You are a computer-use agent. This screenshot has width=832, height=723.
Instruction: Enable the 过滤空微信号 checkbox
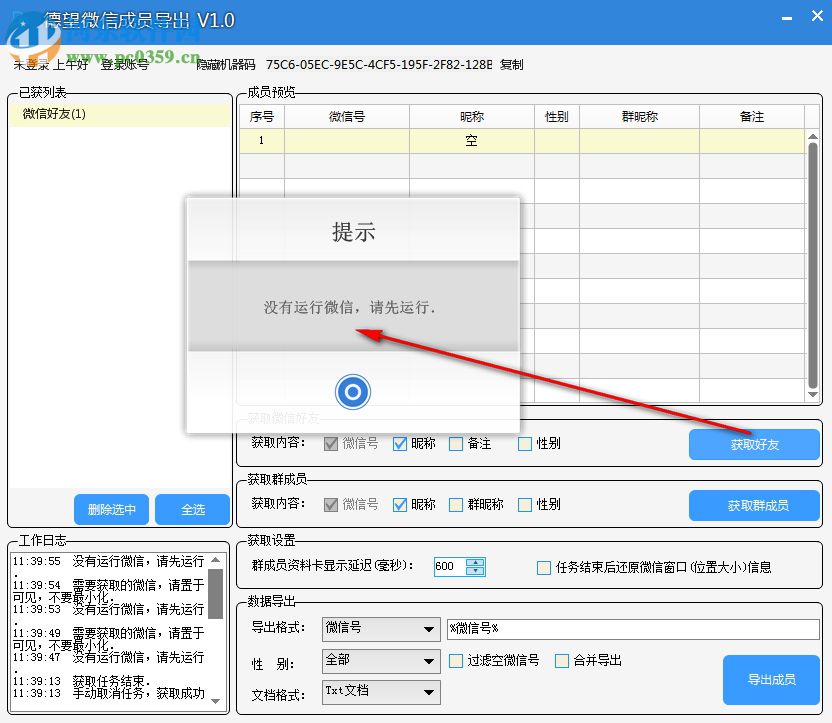click(x=456, y=661)
